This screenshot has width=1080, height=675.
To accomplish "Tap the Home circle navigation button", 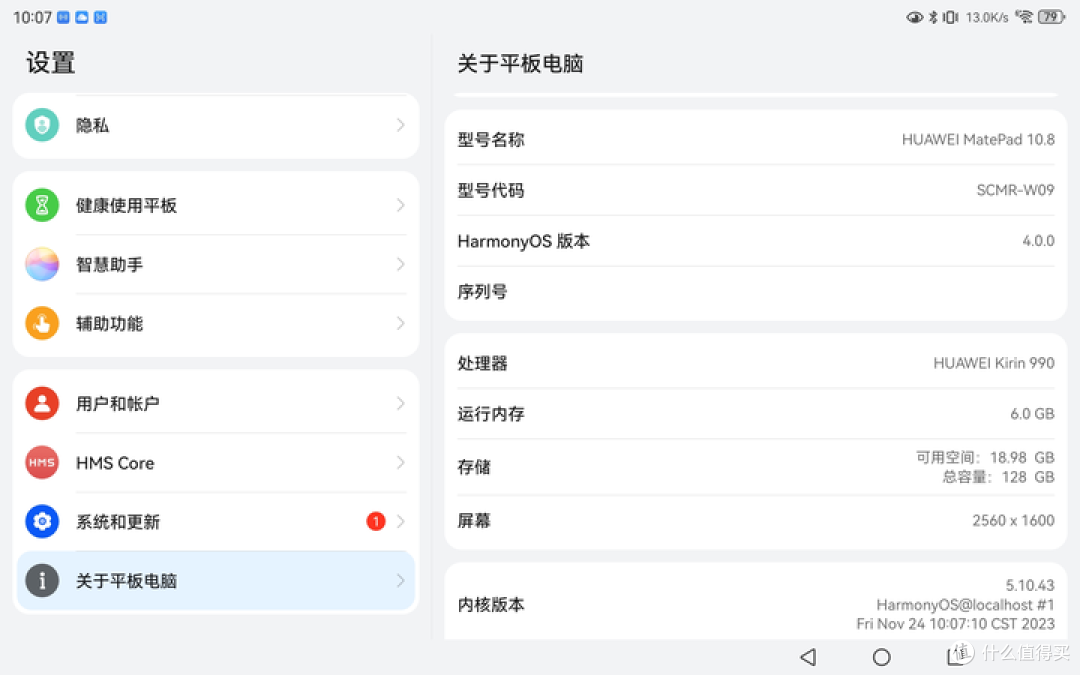I will pos(882,657).
